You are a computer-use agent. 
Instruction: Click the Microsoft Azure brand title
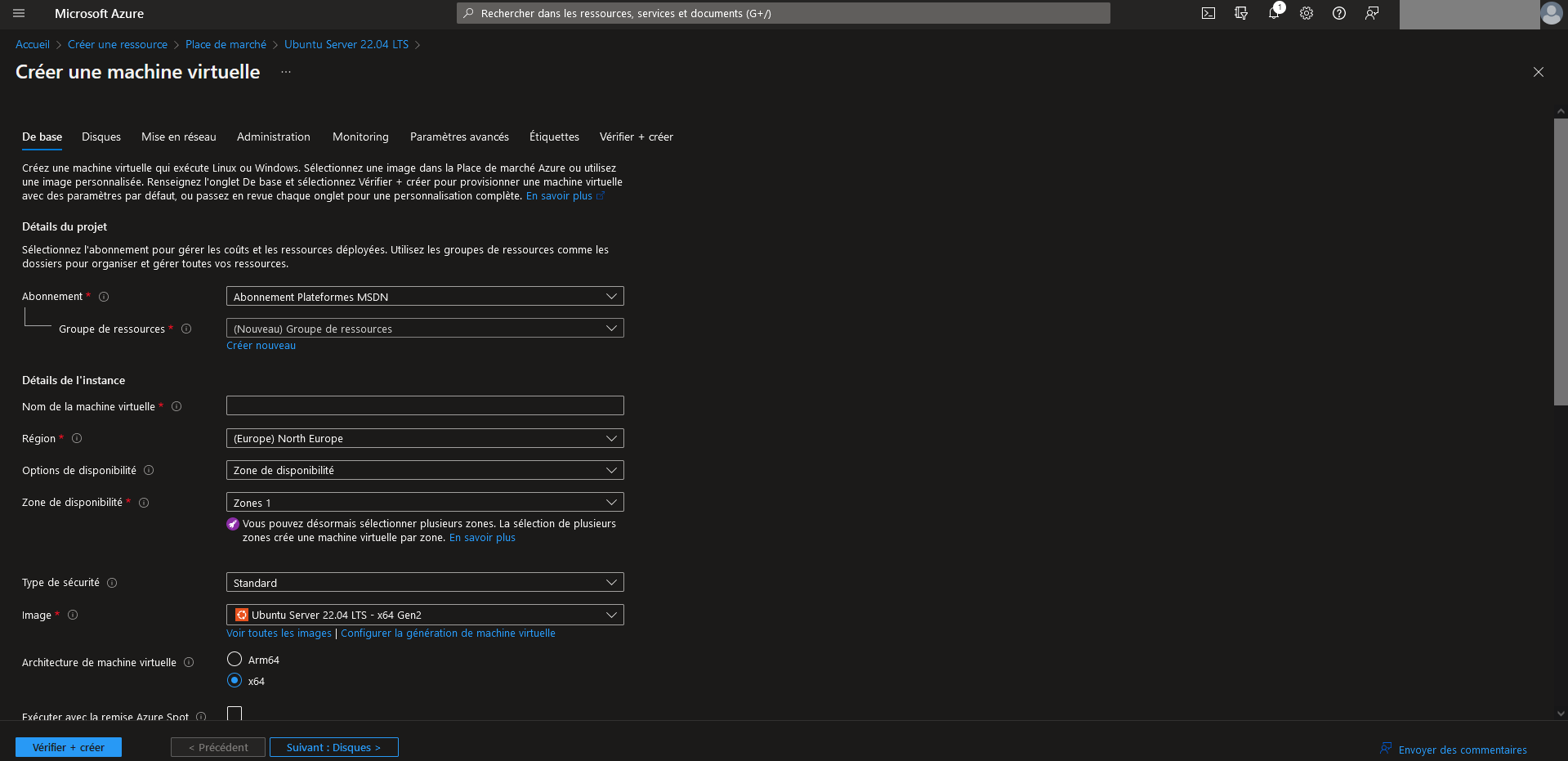99,13
